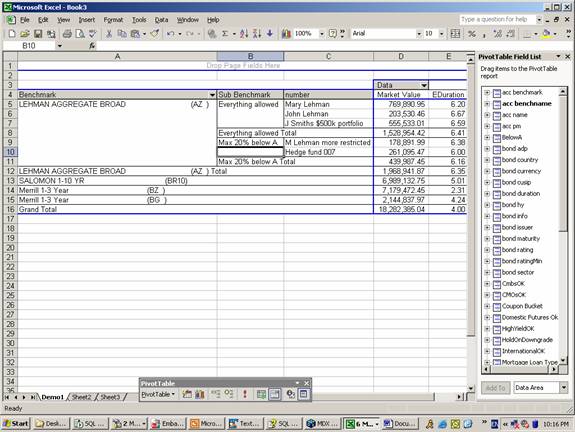Open the Arial font name dropdown
575x432 pixels.
(419, 34)
